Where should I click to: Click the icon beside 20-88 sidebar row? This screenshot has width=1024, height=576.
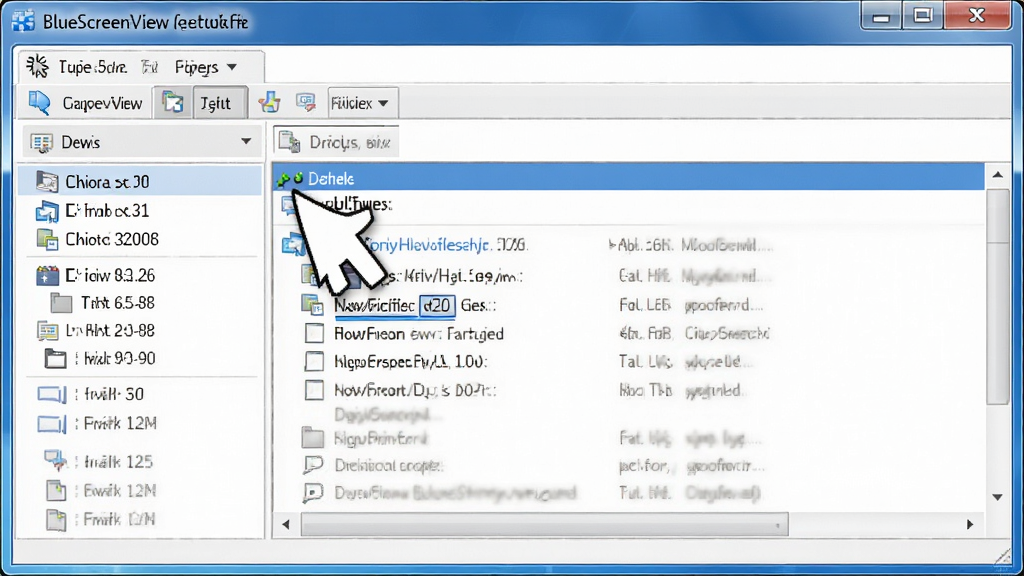pyautogui.click(x=47, y=331)
